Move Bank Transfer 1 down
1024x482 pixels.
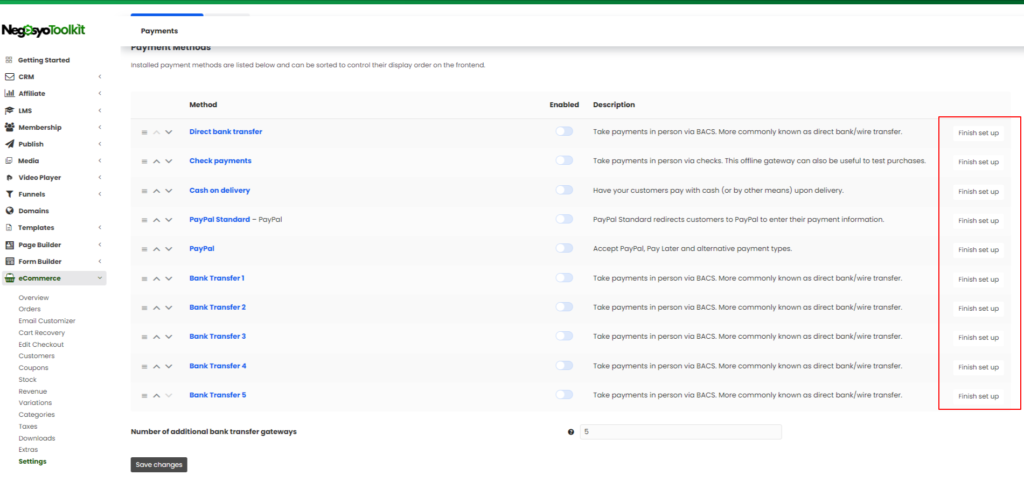168,278
